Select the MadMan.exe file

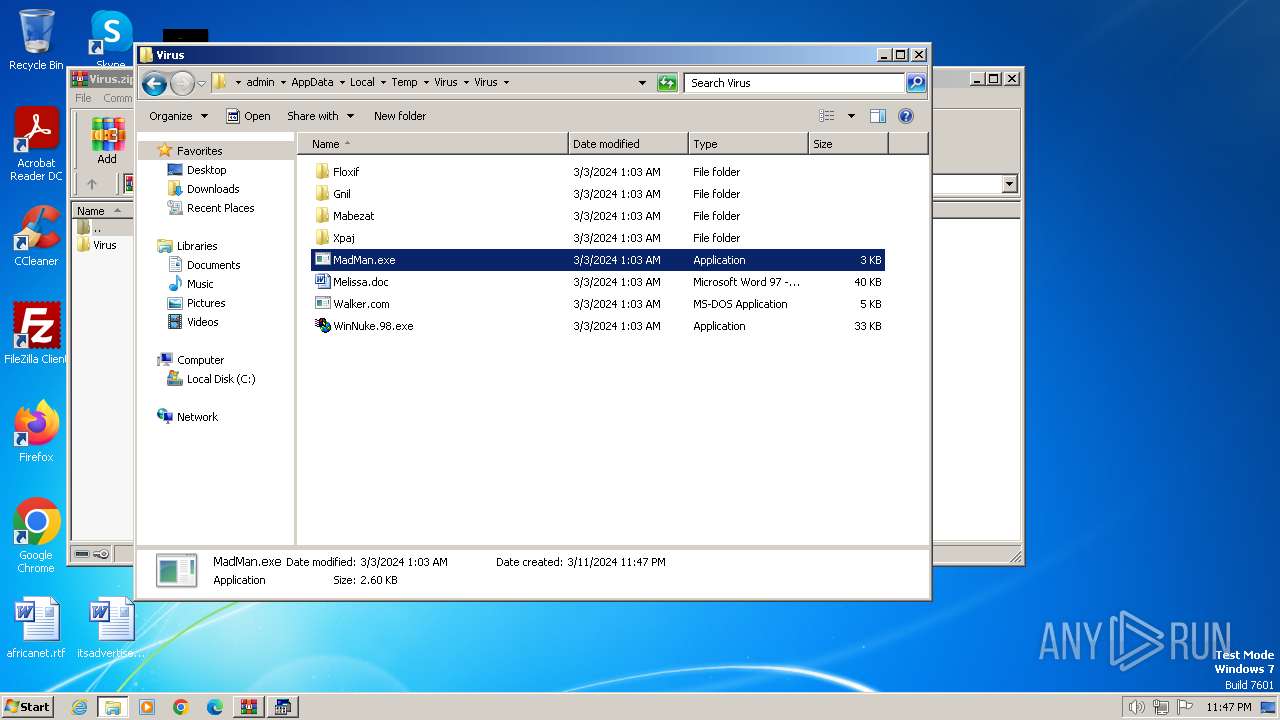tap(598, 260)
